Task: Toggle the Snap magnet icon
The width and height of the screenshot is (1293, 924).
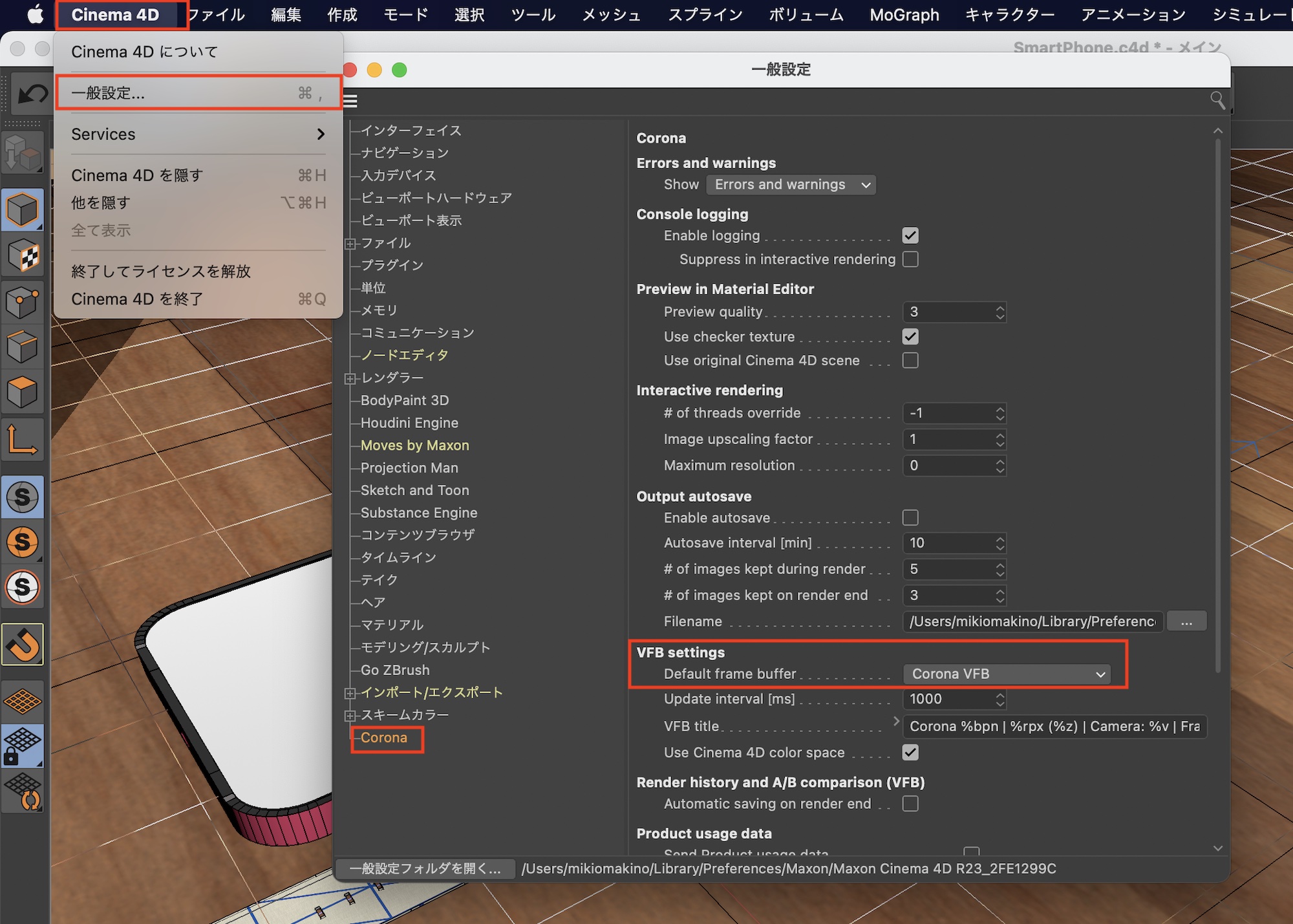Action: click(23, 645)
